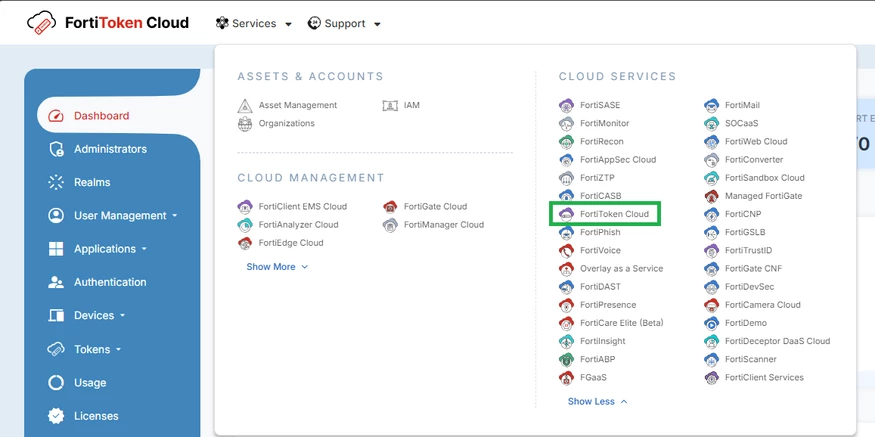Open the Services dropdown menu
875x437 pixels.
tap(253, 23)
